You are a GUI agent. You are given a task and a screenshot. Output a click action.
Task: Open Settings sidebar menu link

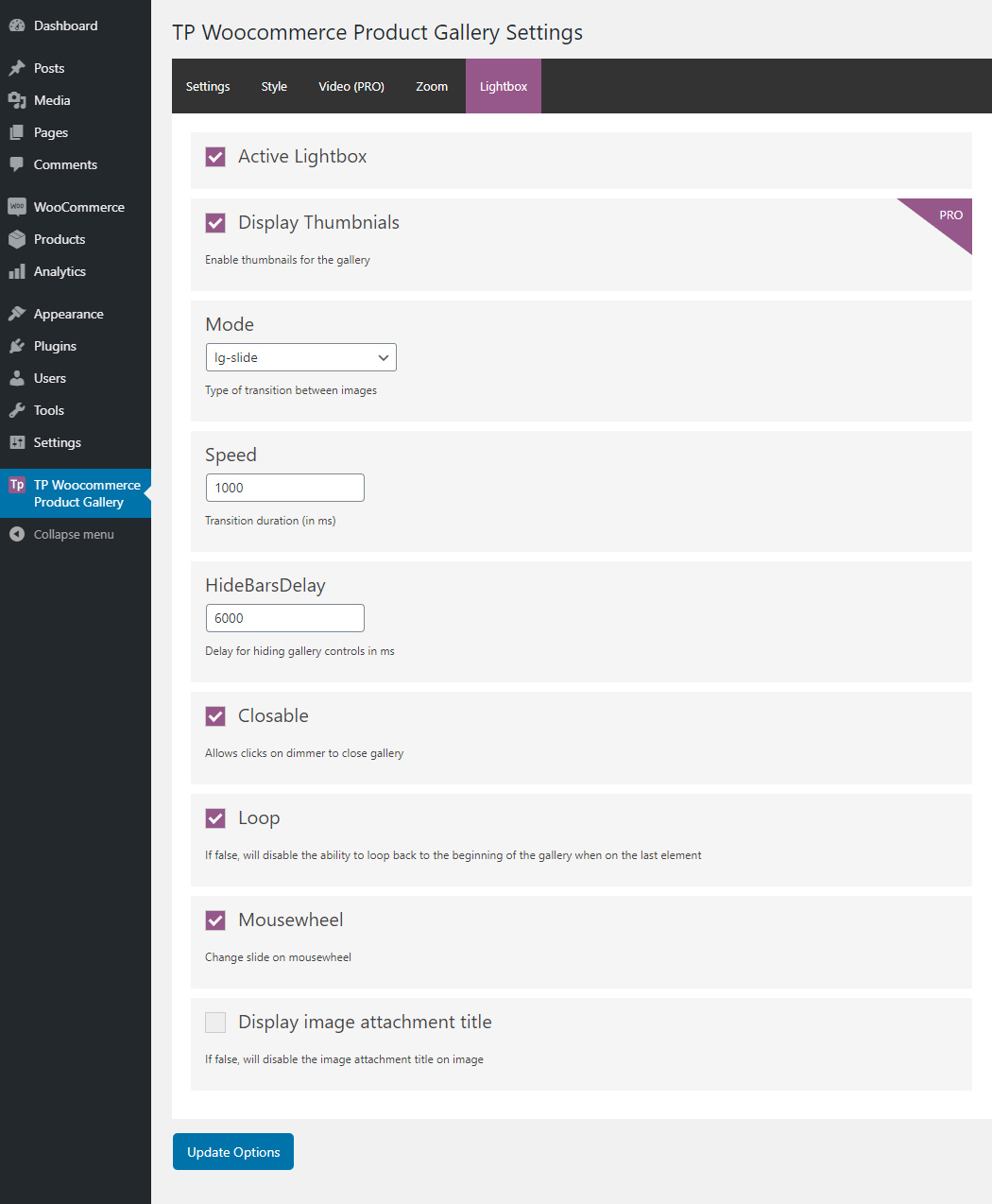[x=58, y=442]
